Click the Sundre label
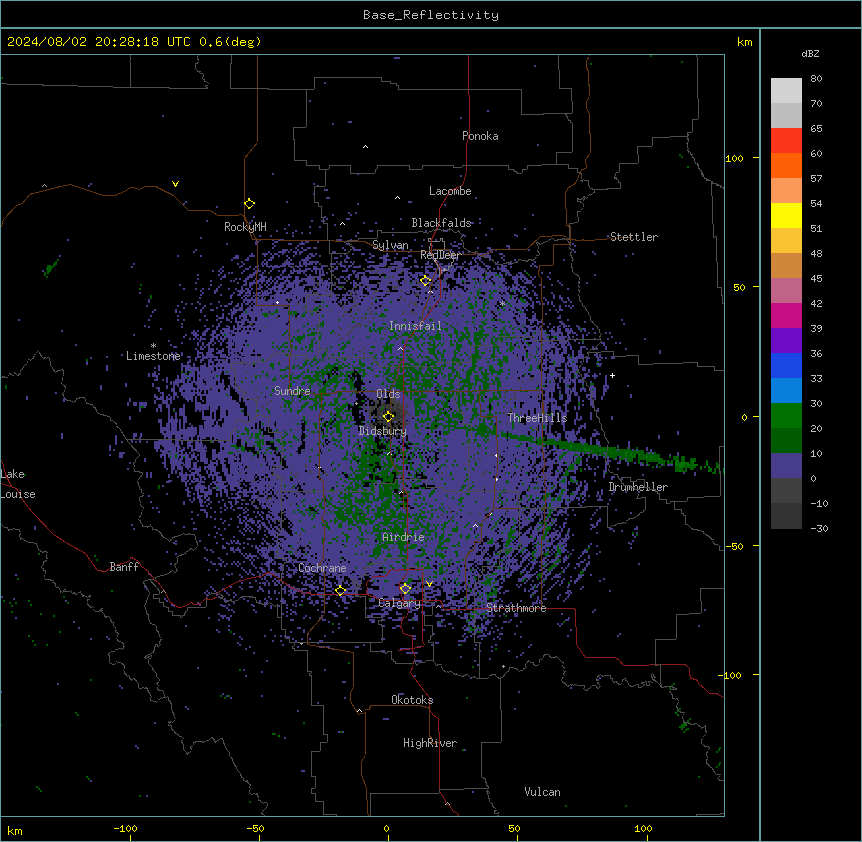The image size is (862, 842). tap(292, 391)
